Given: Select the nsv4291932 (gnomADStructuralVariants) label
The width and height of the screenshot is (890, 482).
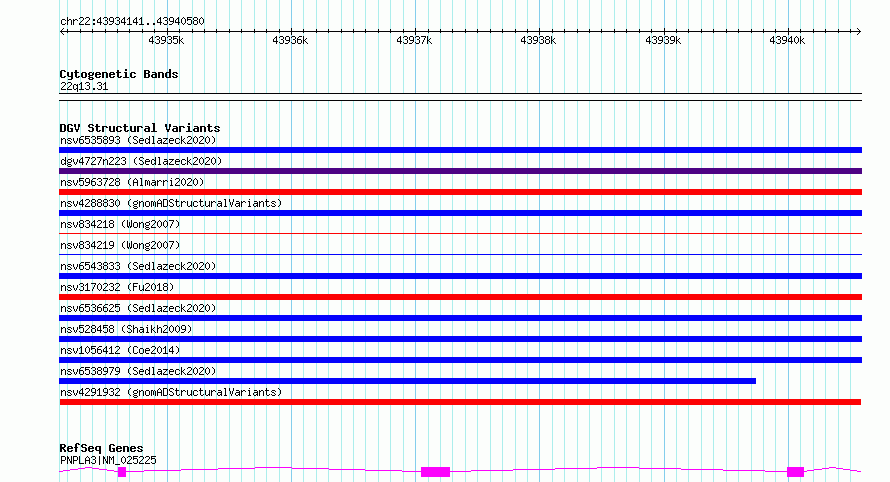Looking at the screenshot, I should 171,392.
